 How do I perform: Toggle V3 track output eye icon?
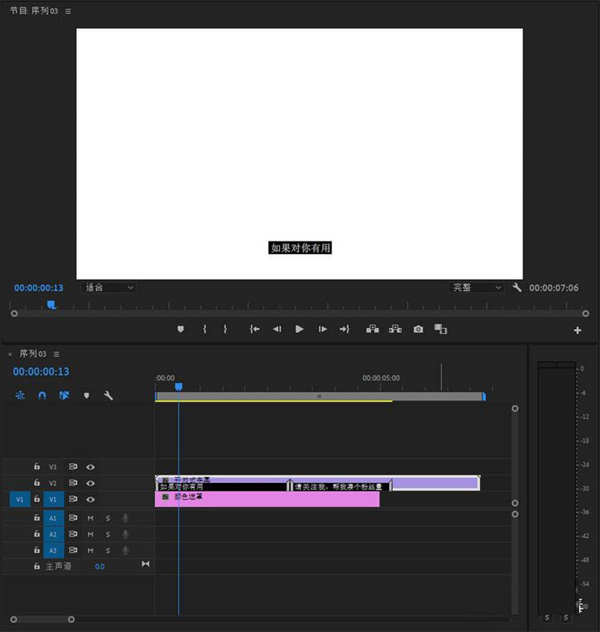pos(90,467)
